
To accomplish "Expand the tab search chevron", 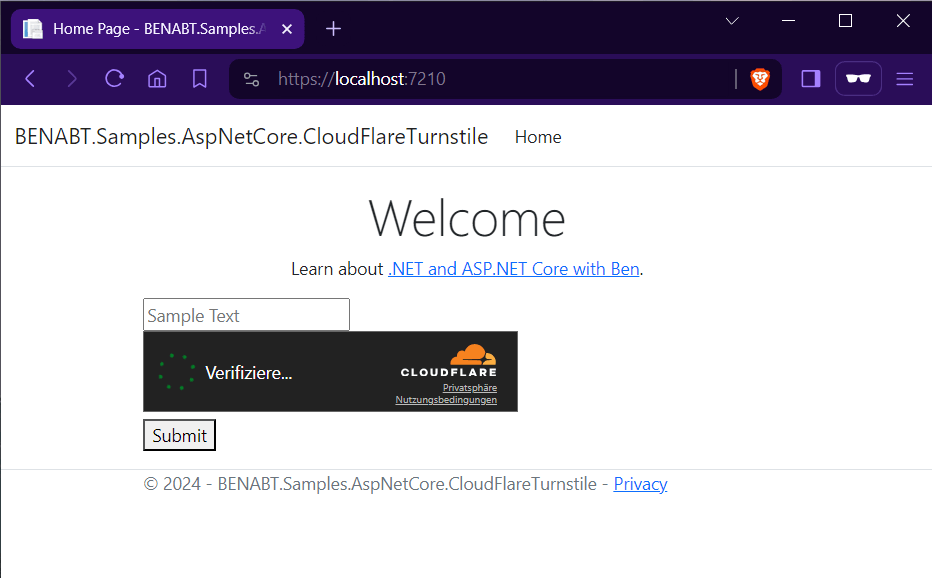I will pos(732,21).
